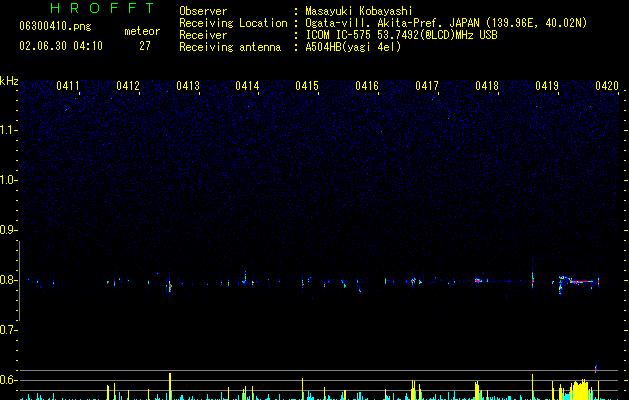Click the Observer field label
This screenshot has width=629, height=400.
tap(203, 11)
